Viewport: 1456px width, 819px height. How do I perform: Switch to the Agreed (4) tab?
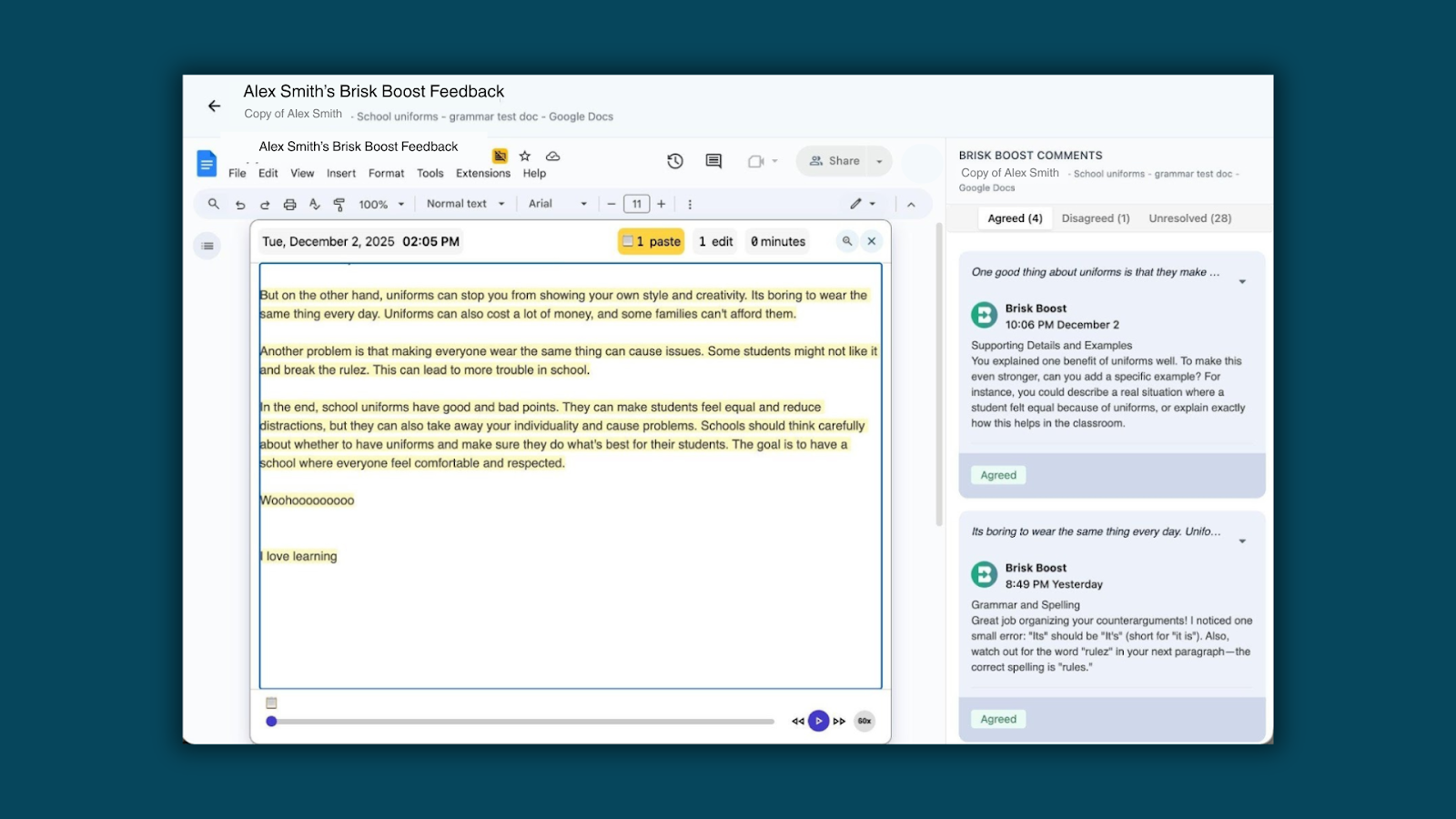(1015, 218)
